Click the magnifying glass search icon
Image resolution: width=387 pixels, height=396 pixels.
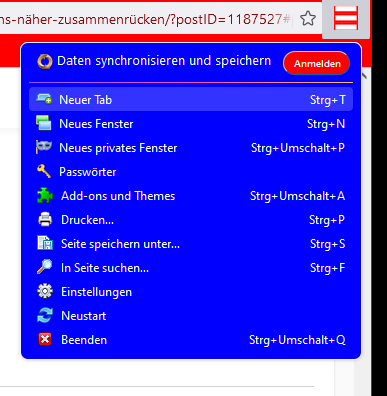pos(45,267)
